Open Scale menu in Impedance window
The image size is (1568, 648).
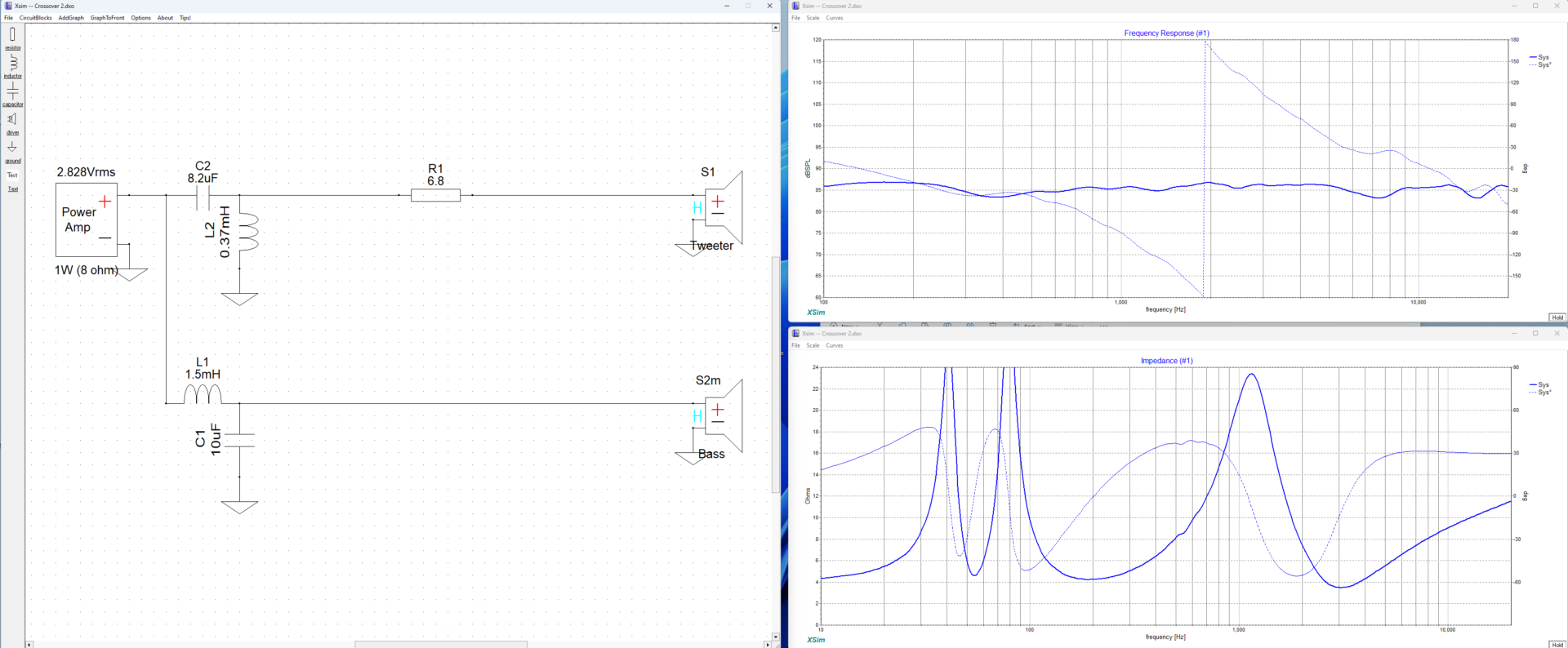(813, 345)
